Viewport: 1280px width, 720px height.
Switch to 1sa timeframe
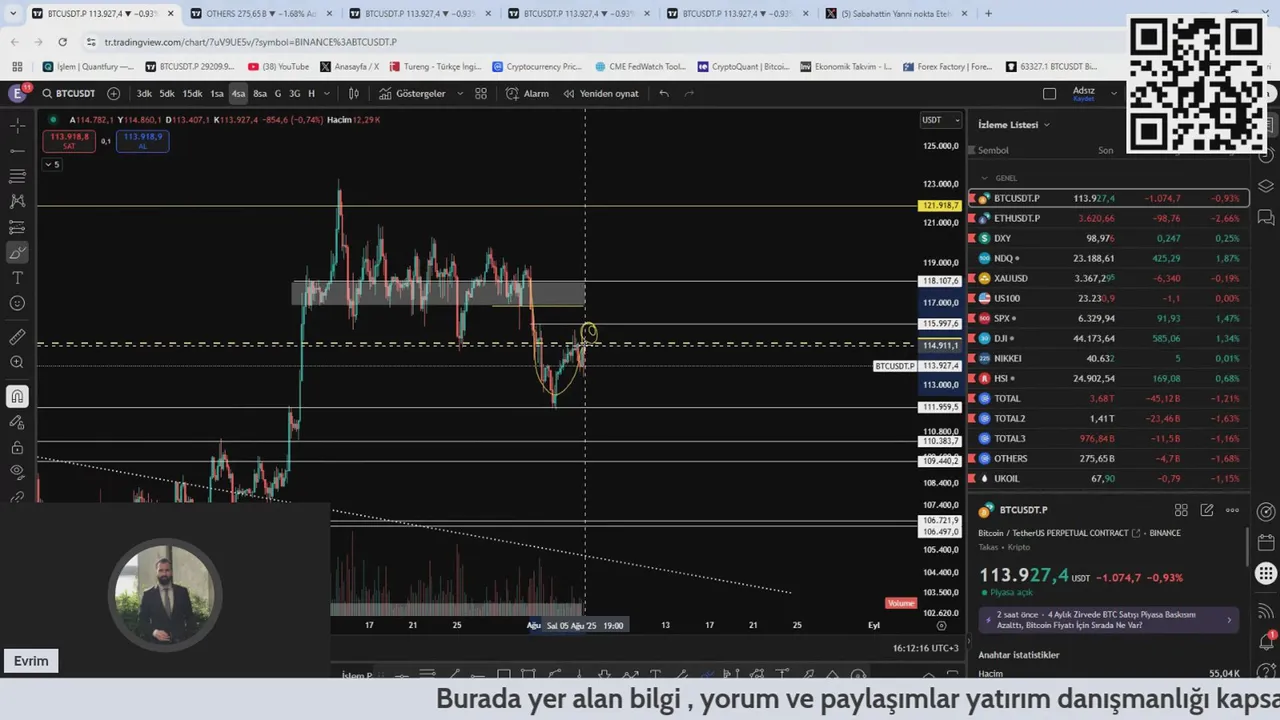(x=217, y=93)
